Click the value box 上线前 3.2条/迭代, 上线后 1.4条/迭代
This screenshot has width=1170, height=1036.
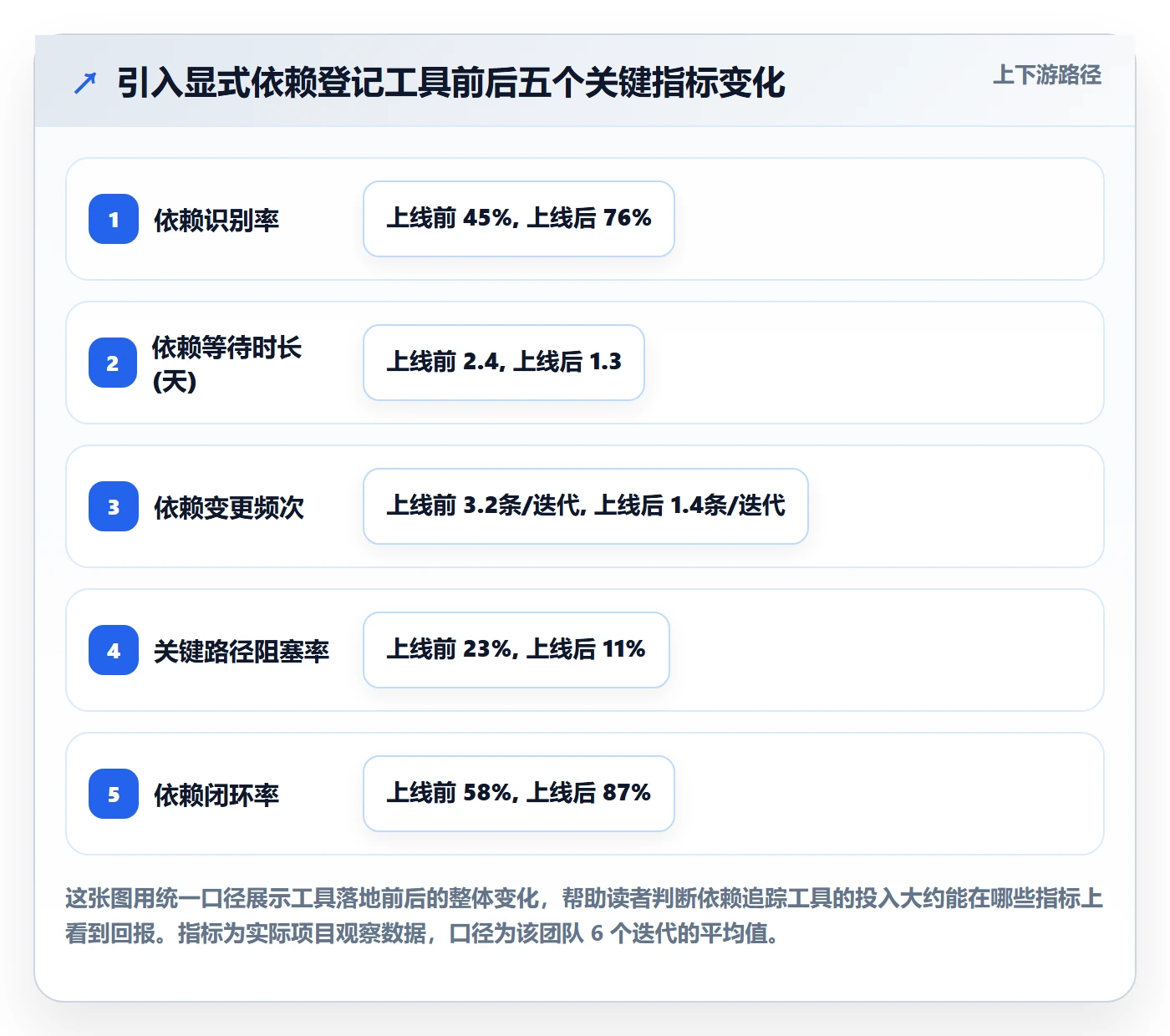click(x=586, y=506)
